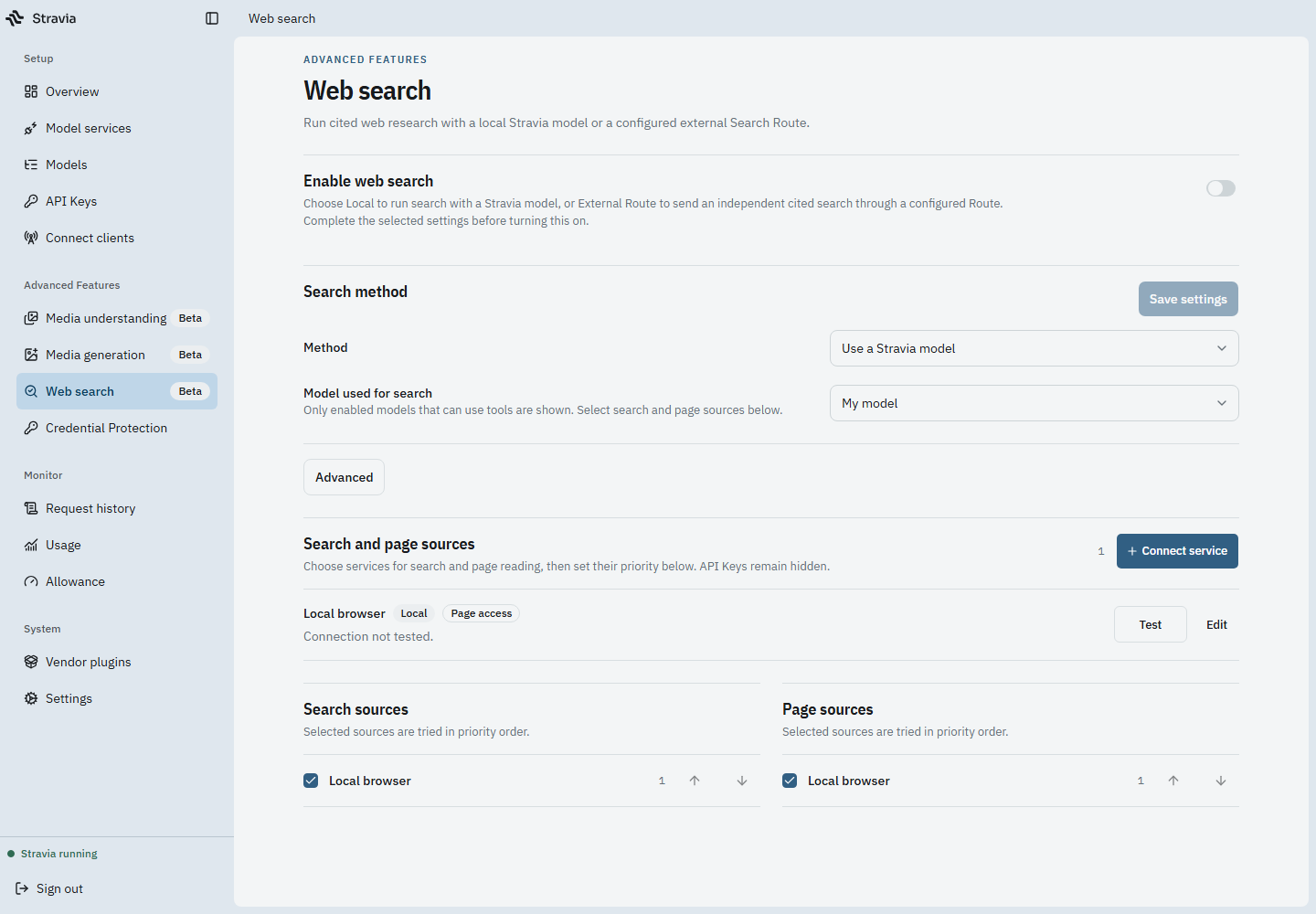
Task: Click the Page access tag
Action: (481, 613)
